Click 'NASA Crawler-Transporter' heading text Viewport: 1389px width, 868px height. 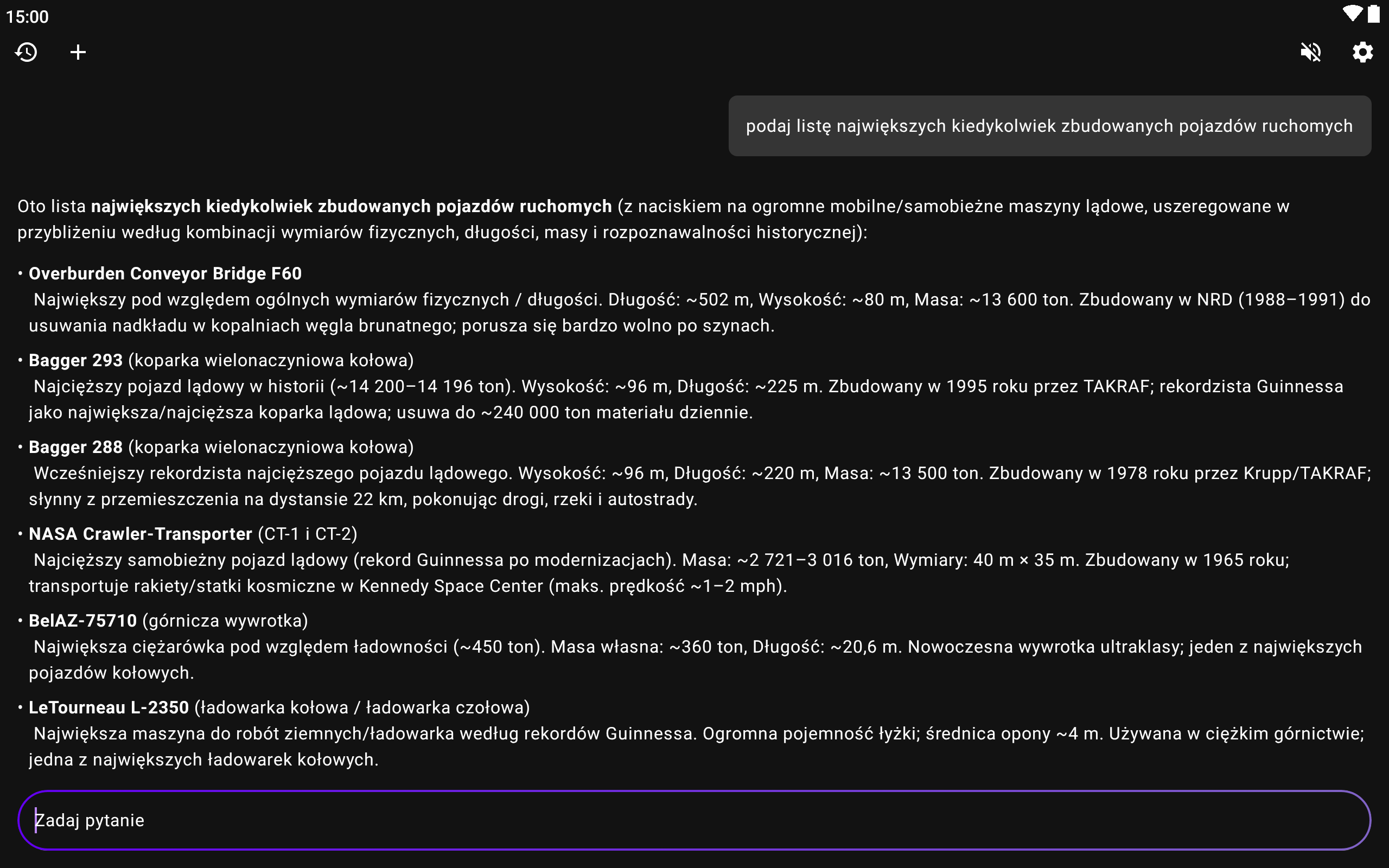pos(140,534)
